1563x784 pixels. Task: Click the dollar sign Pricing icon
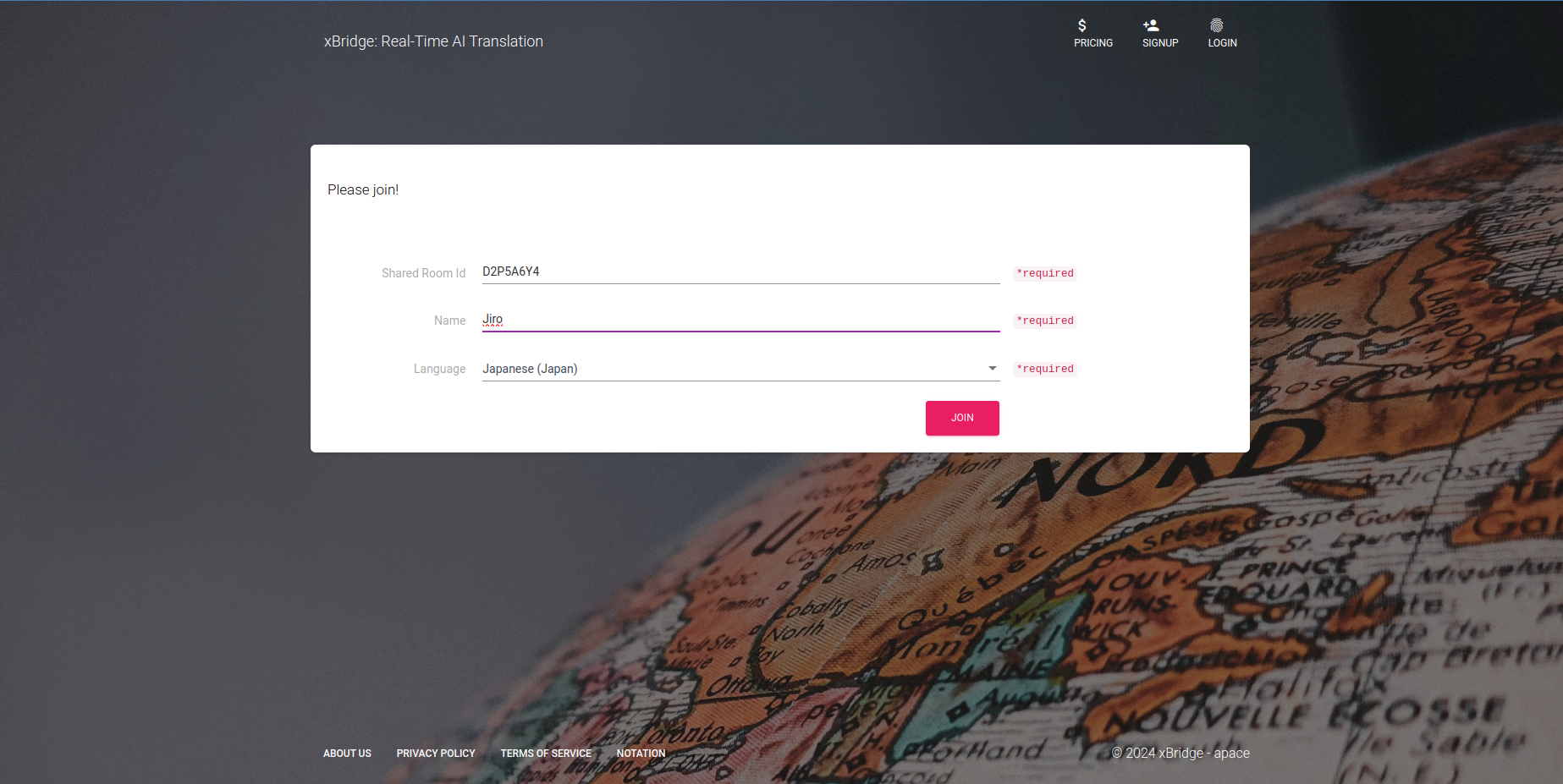1081,25
